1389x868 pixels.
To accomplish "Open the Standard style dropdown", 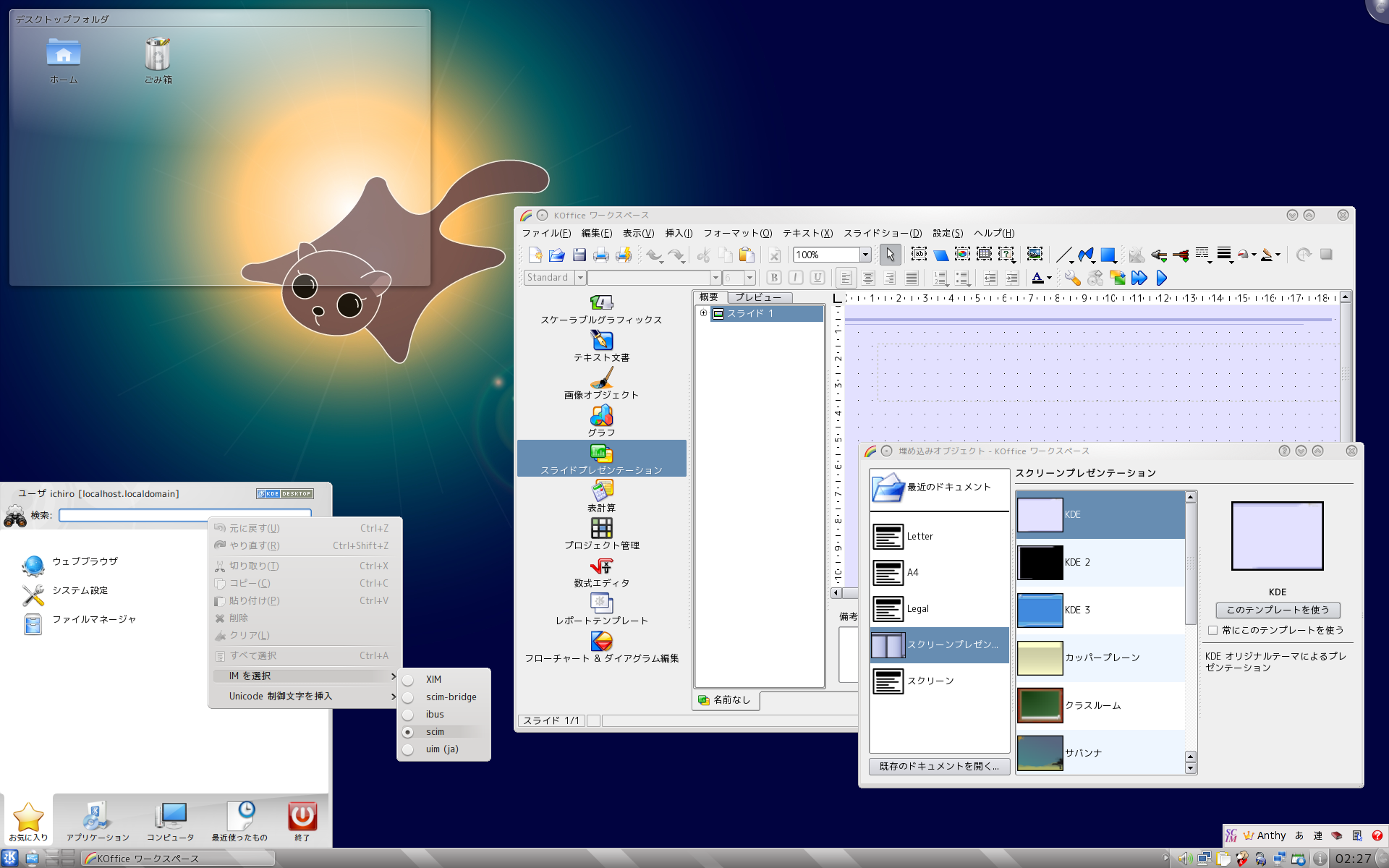I will point(579,278).
